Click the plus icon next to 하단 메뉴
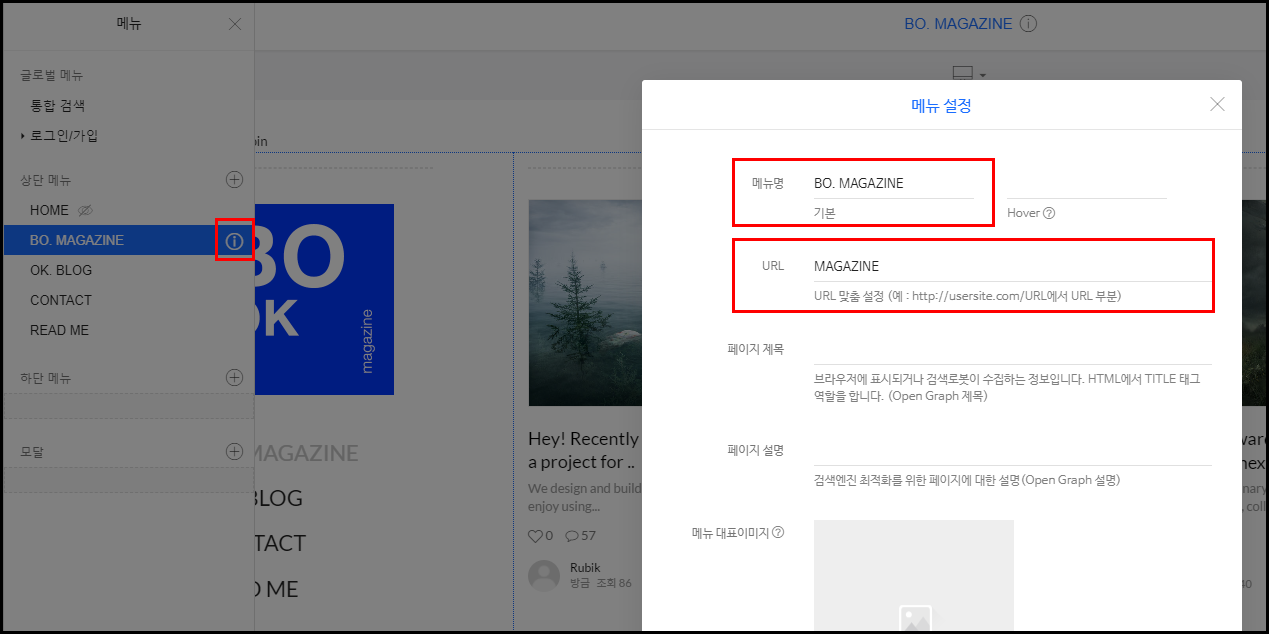This screenshot has height=634, width=1269. point(234,377)
